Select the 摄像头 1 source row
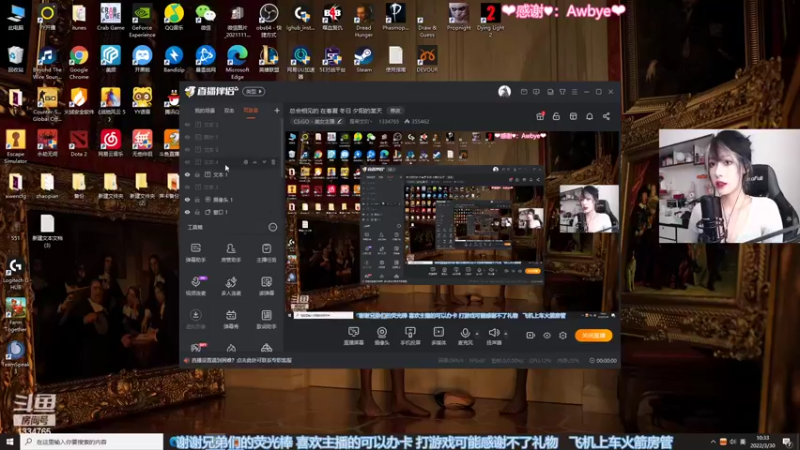This screenshot has height=450, width=800. 231,199
